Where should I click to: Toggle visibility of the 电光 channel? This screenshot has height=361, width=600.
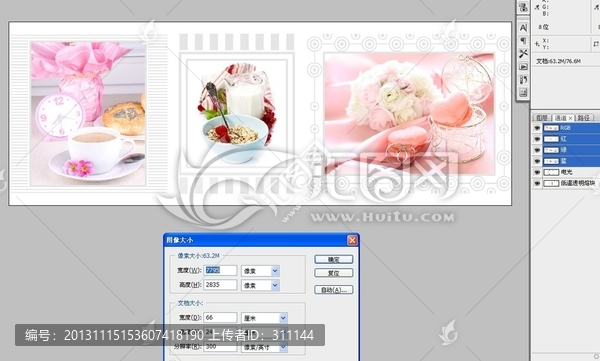(537, 172)
